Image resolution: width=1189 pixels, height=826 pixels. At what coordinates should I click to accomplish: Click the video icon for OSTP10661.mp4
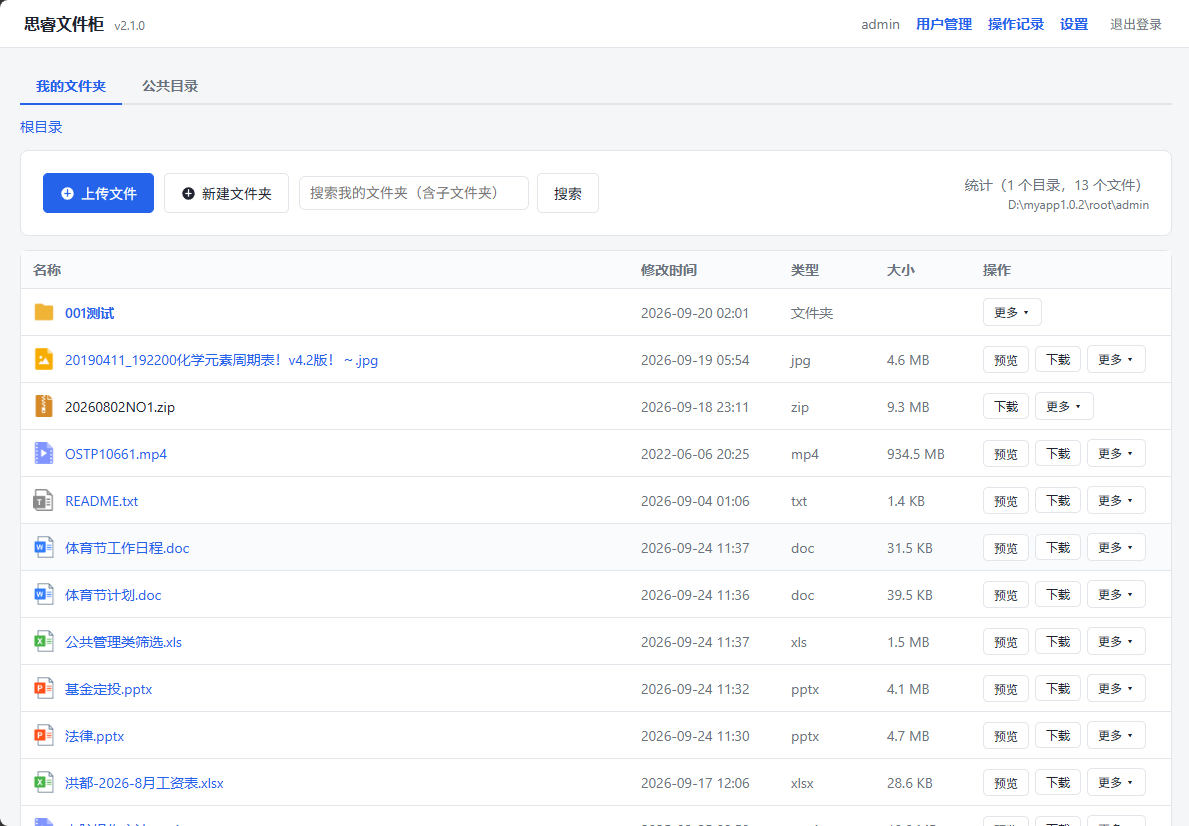pos(44,454)
